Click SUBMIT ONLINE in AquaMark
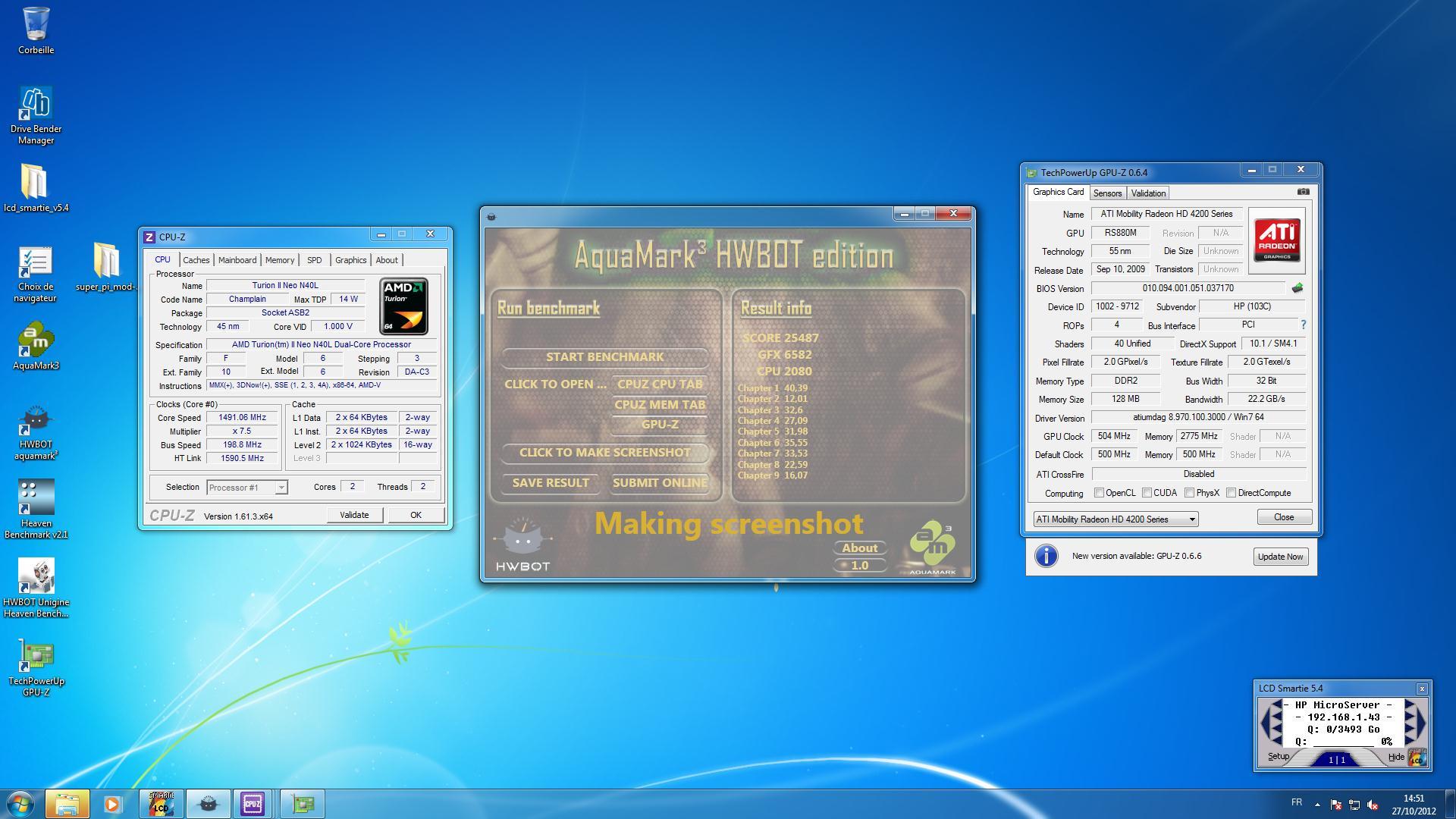The image size is (1456, 819). pos(660,483)
